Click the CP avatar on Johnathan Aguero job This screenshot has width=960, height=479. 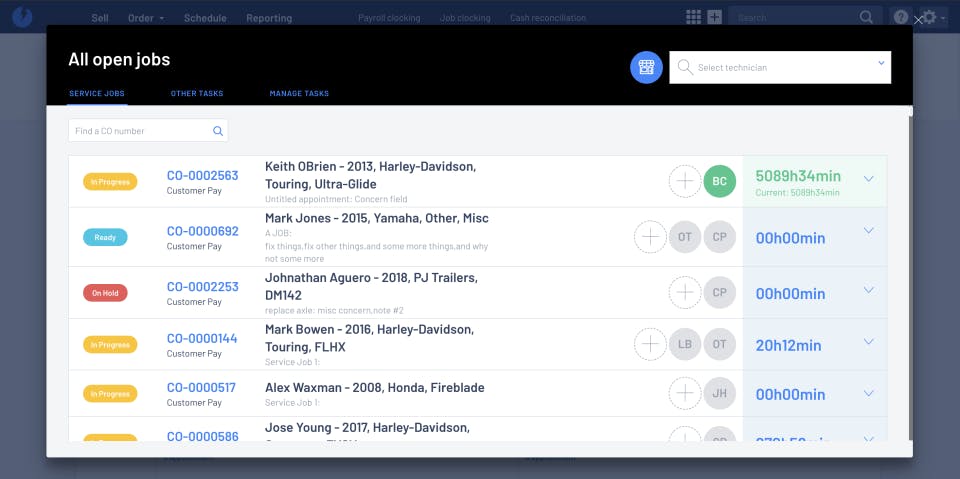[719, 293]
